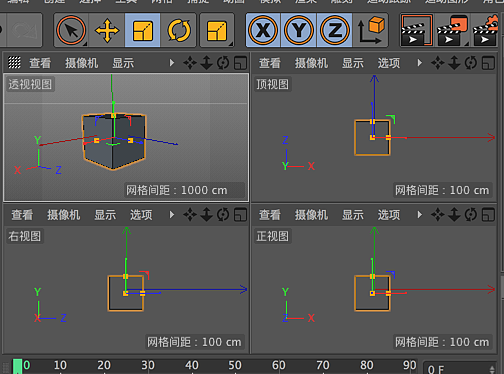Click front view zoom icon

[454, 215]
